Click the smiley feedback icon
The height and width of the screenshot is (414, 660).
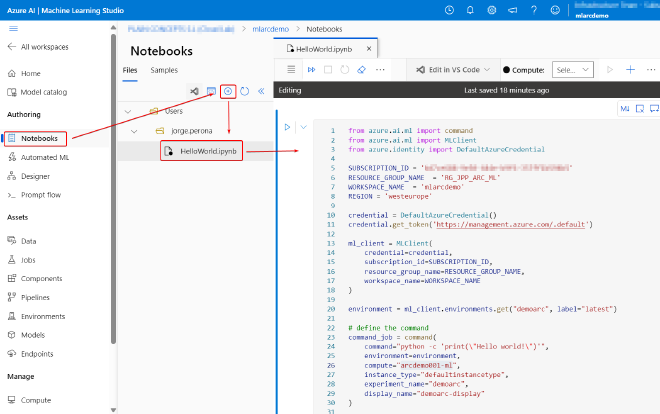[x=555, y=10]
